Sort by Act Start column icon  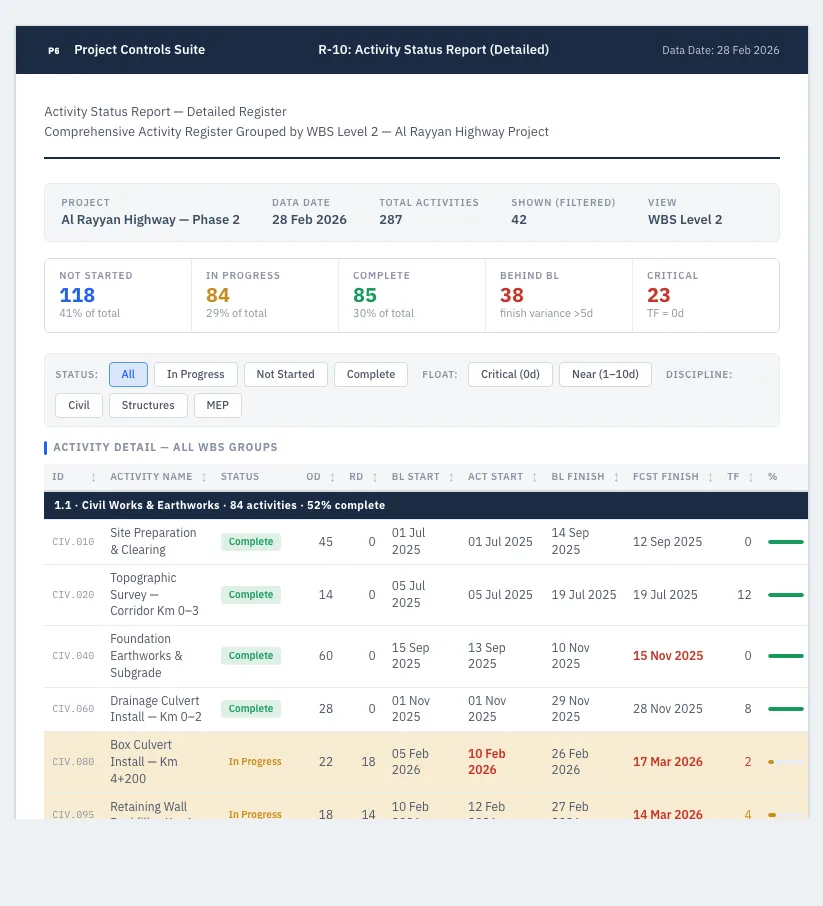[535, 477]
